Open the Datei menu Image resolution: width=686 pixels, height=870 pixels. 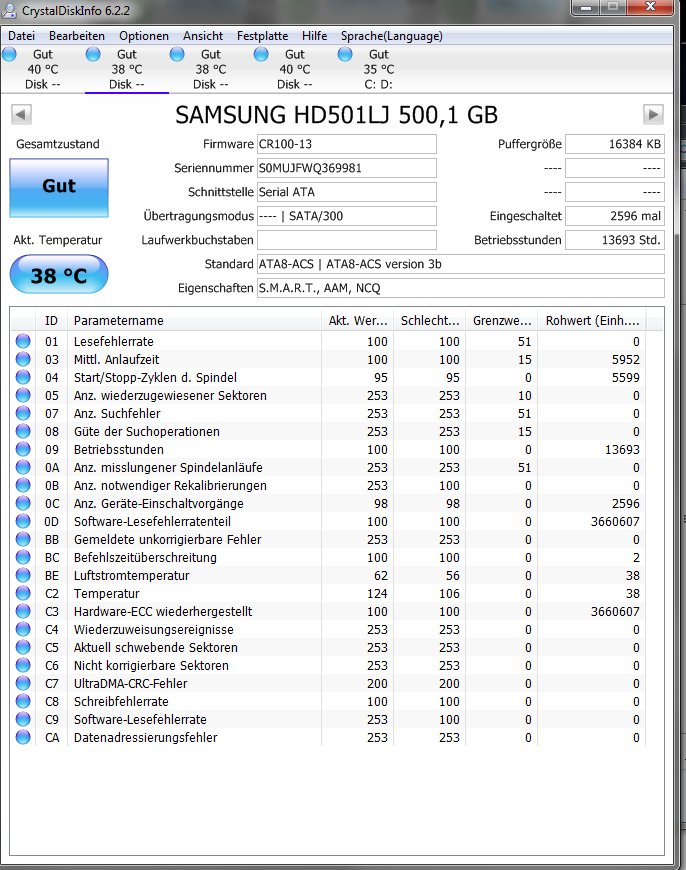21,36
